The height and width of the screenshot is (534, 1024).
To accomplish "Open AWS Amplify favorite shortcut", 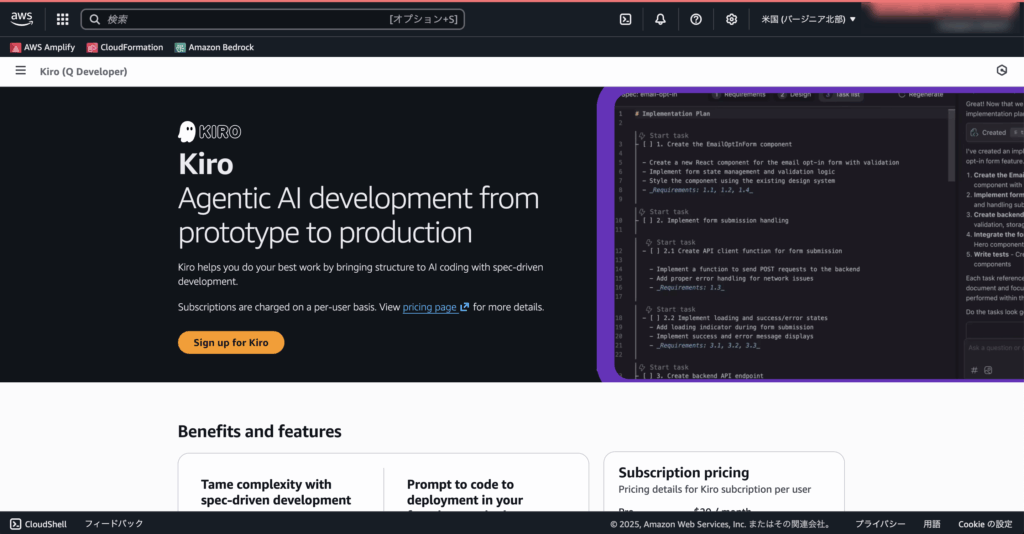I will pyautogui.click(x=43, y=47).
